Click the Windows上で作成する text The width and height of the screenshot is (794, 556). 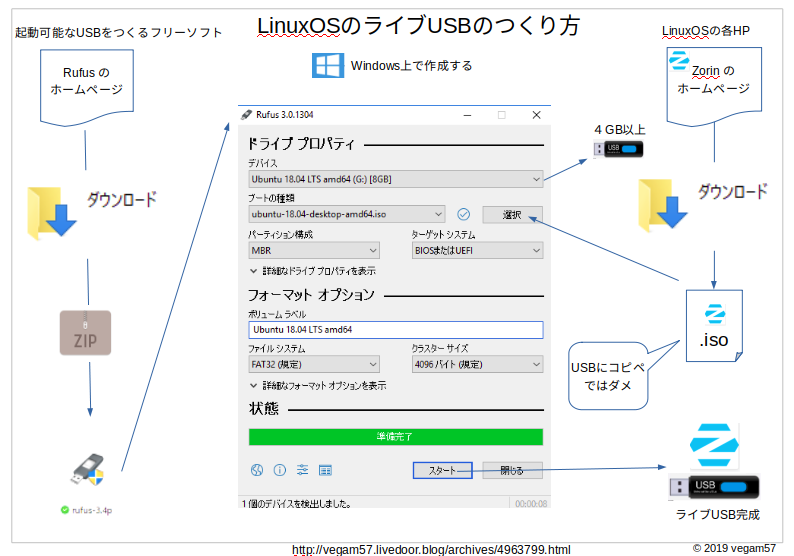pos(412,66)
